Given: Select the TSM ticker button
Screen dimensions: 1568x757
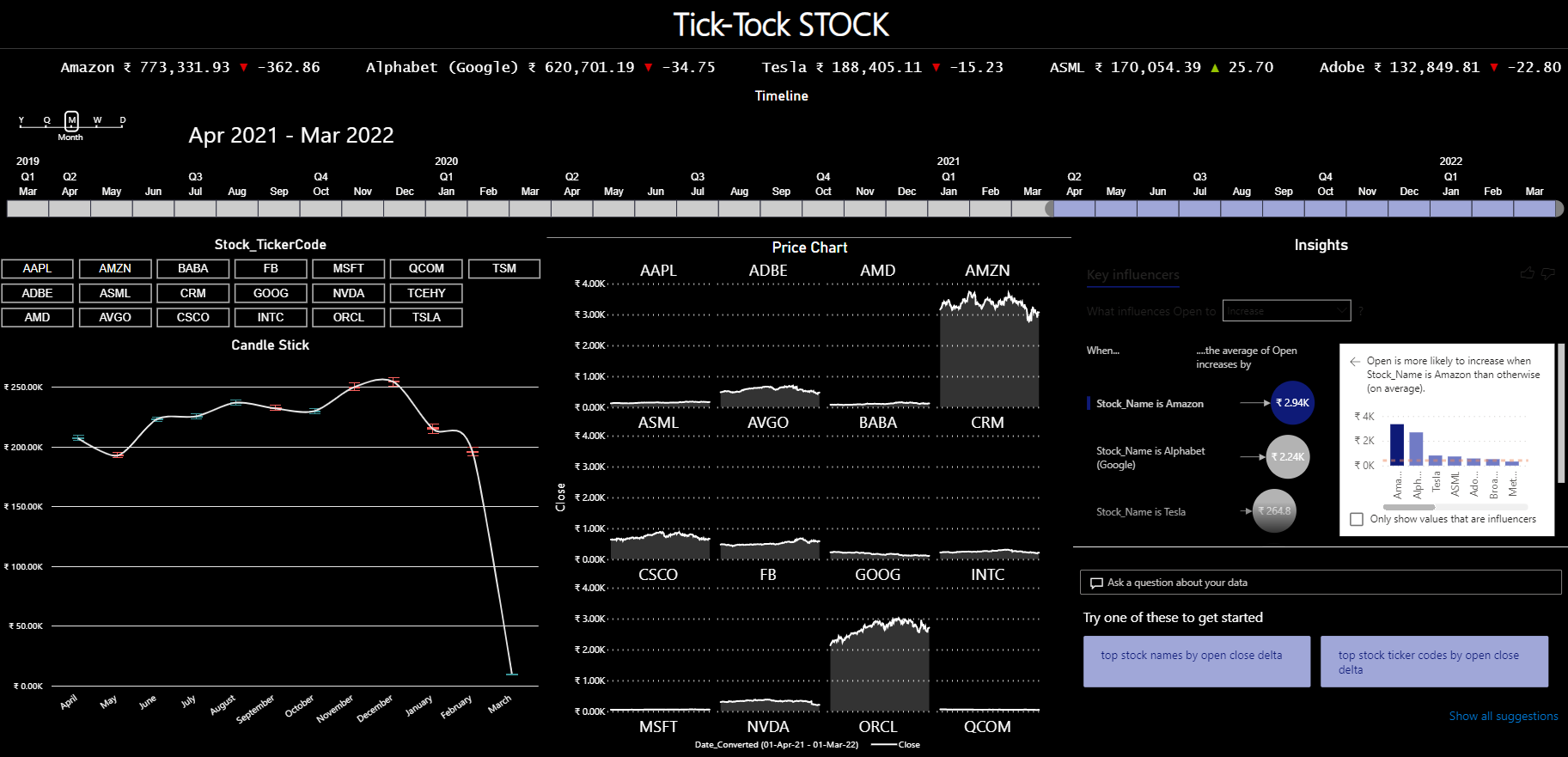Looking at the screenshot, I should click(x=504, y=269).
